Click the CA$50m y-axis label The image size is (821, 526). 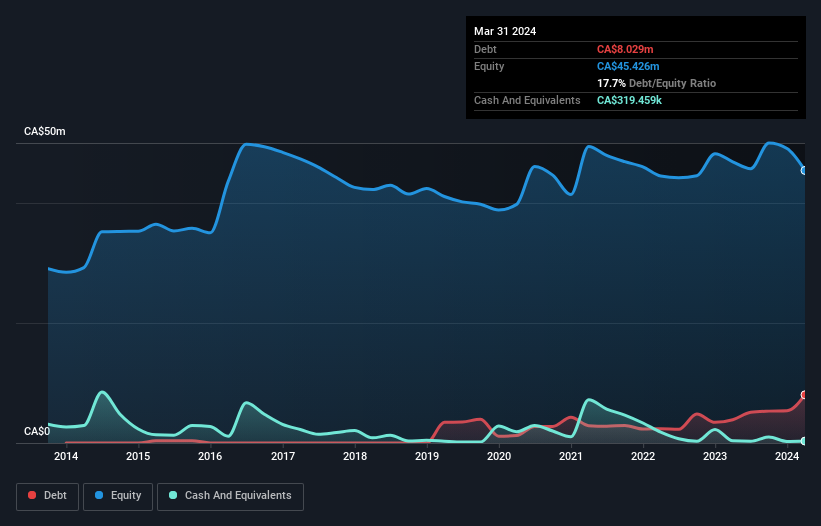click(x=45, y=131)
